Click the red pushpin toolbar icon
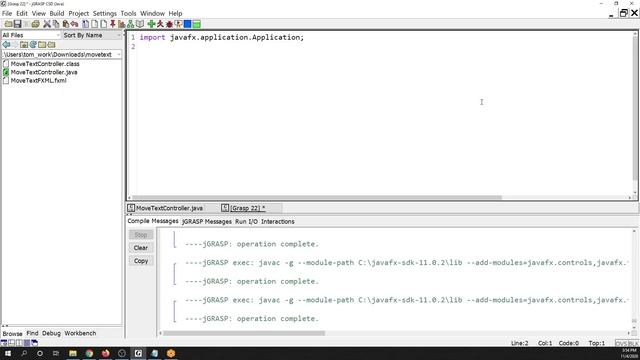 click(x=113, y=24)
